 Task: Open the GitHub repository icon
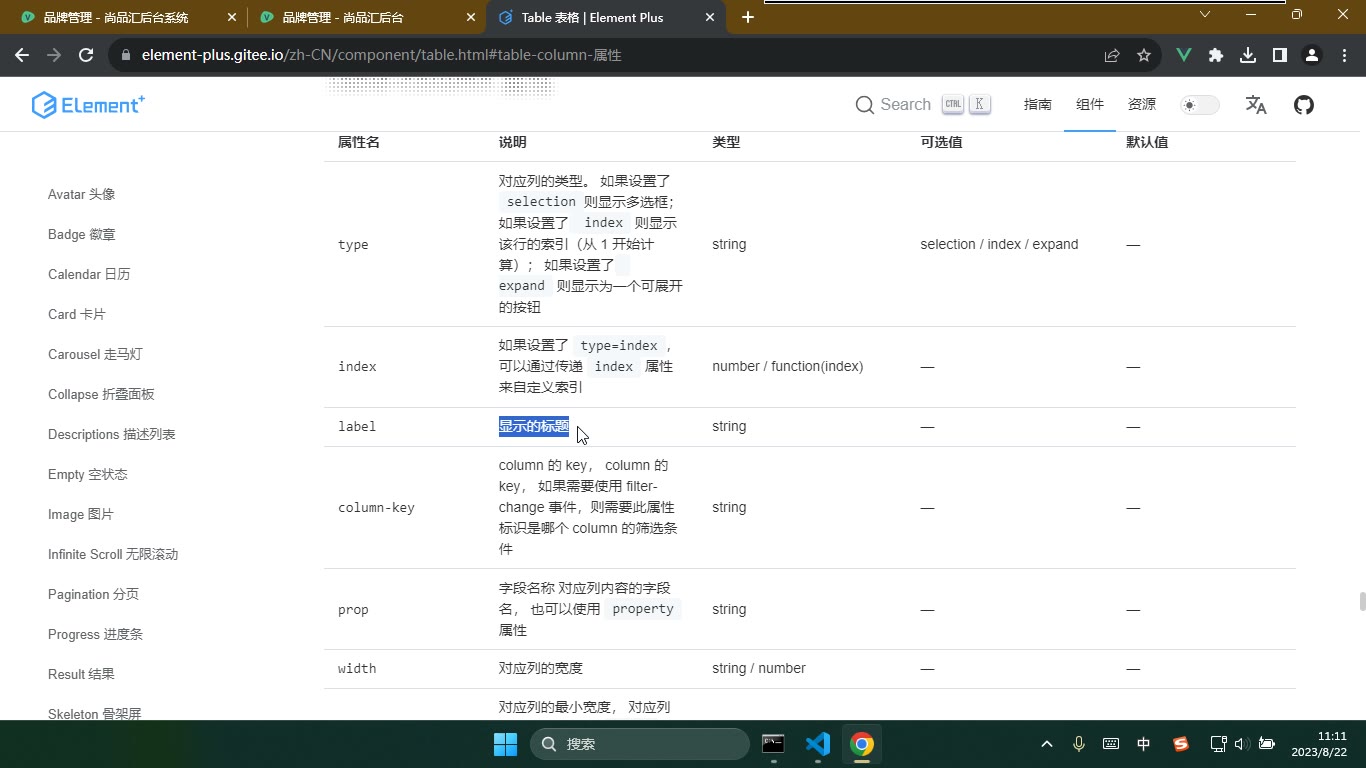(x=1304, y=105)
